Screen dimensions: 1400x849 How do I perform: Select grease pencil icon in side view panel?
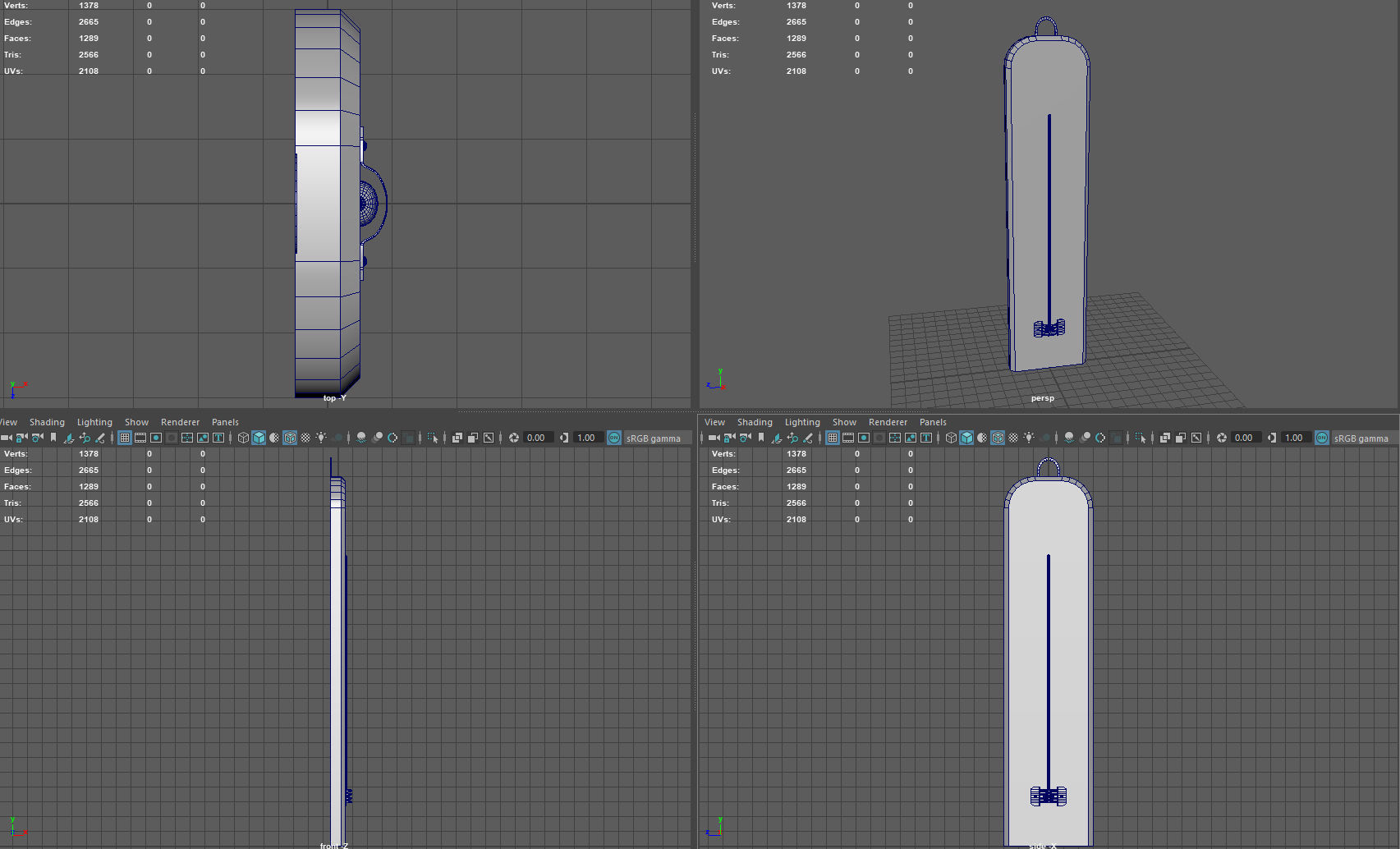tap(808, 438)
